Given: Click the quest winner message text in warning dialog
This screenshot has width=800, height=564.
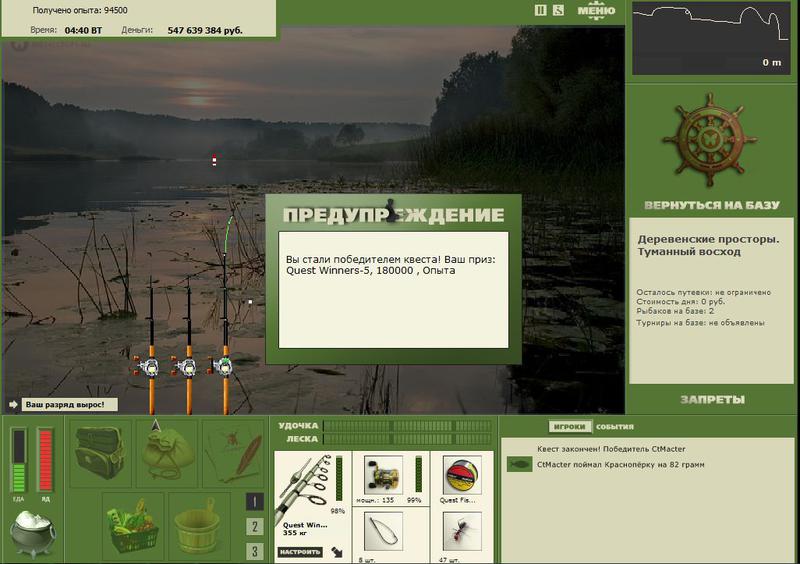Looking at the screenshot, I should click(x=390, y=265).
